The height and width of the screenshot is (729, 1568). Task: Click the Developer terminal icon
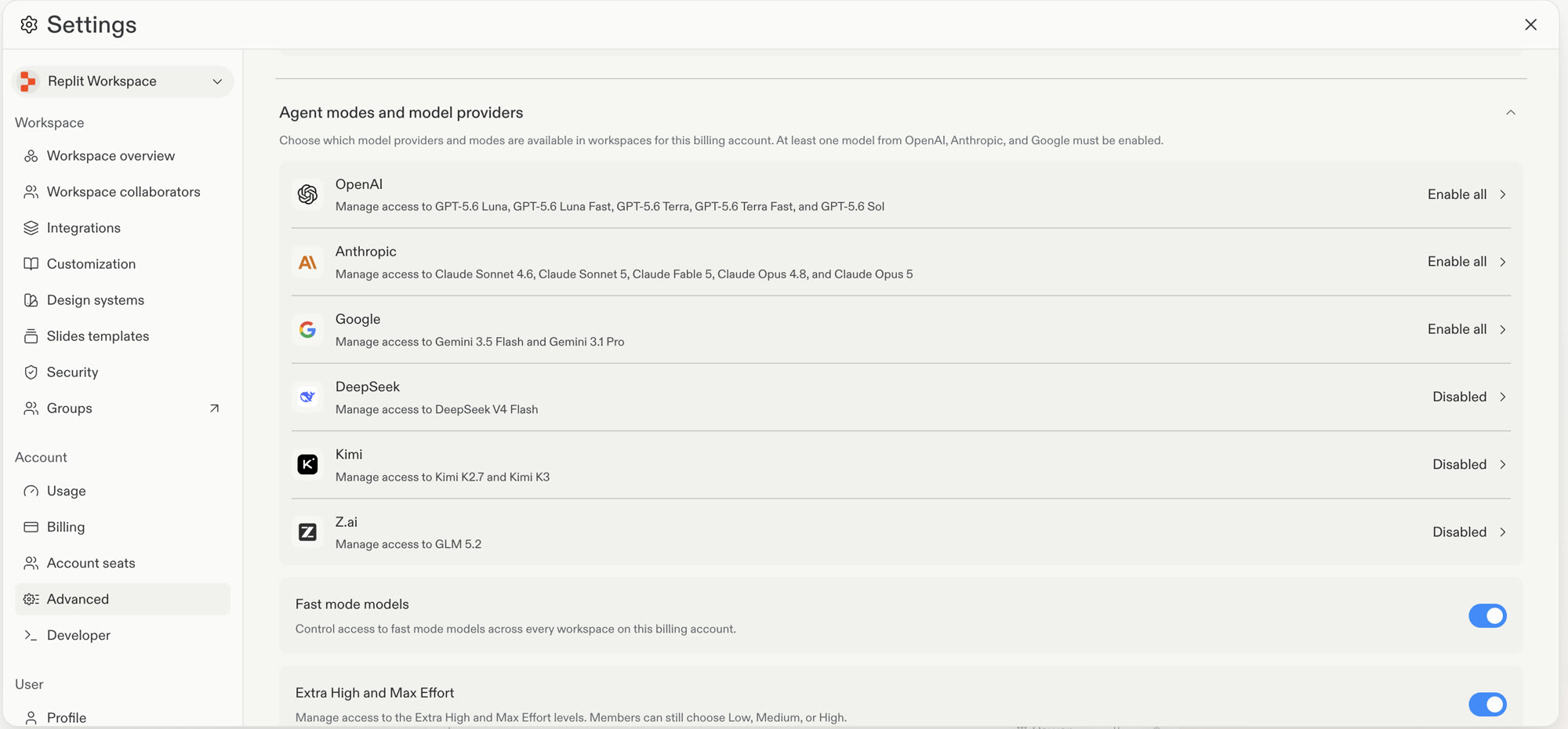[31, 636]
